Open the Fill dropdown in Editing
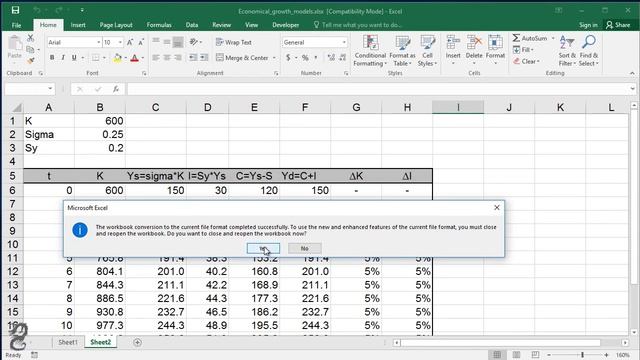 coord(523,50)
